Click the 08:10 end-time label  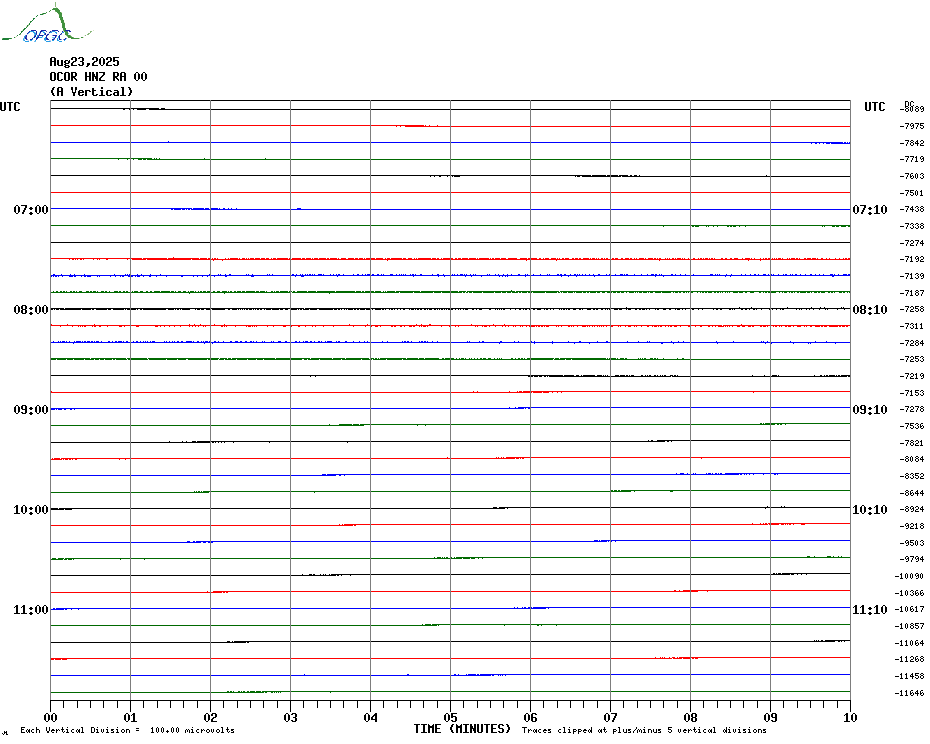870,310
